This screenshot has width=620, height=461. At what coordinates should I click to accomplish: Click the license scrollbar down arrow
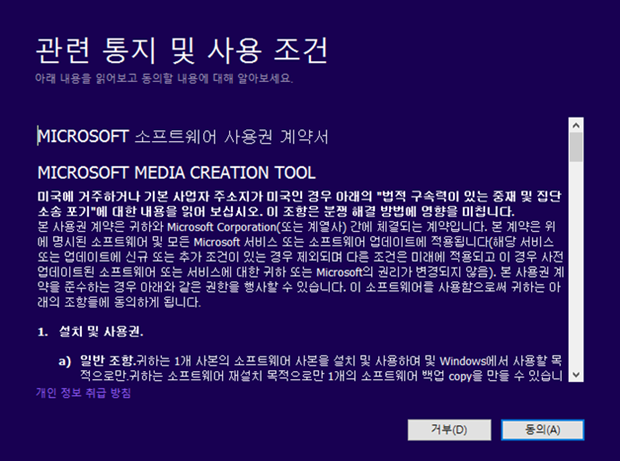point(576,374)
